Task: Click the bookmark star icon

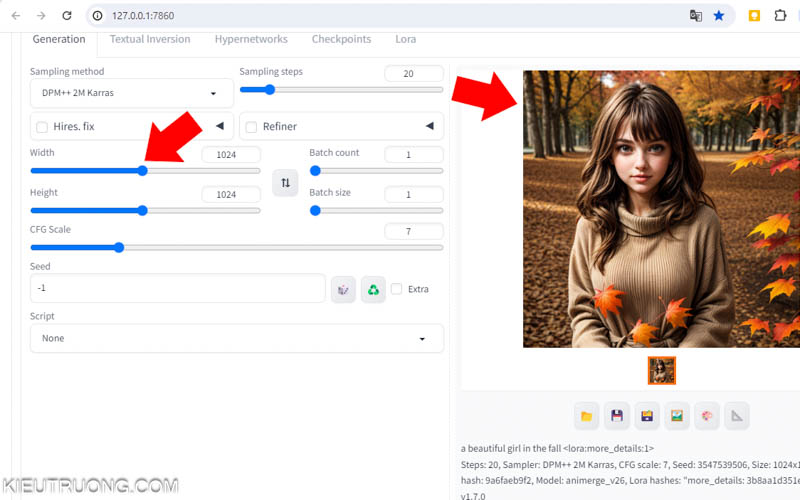Action: tap(719, 16)
